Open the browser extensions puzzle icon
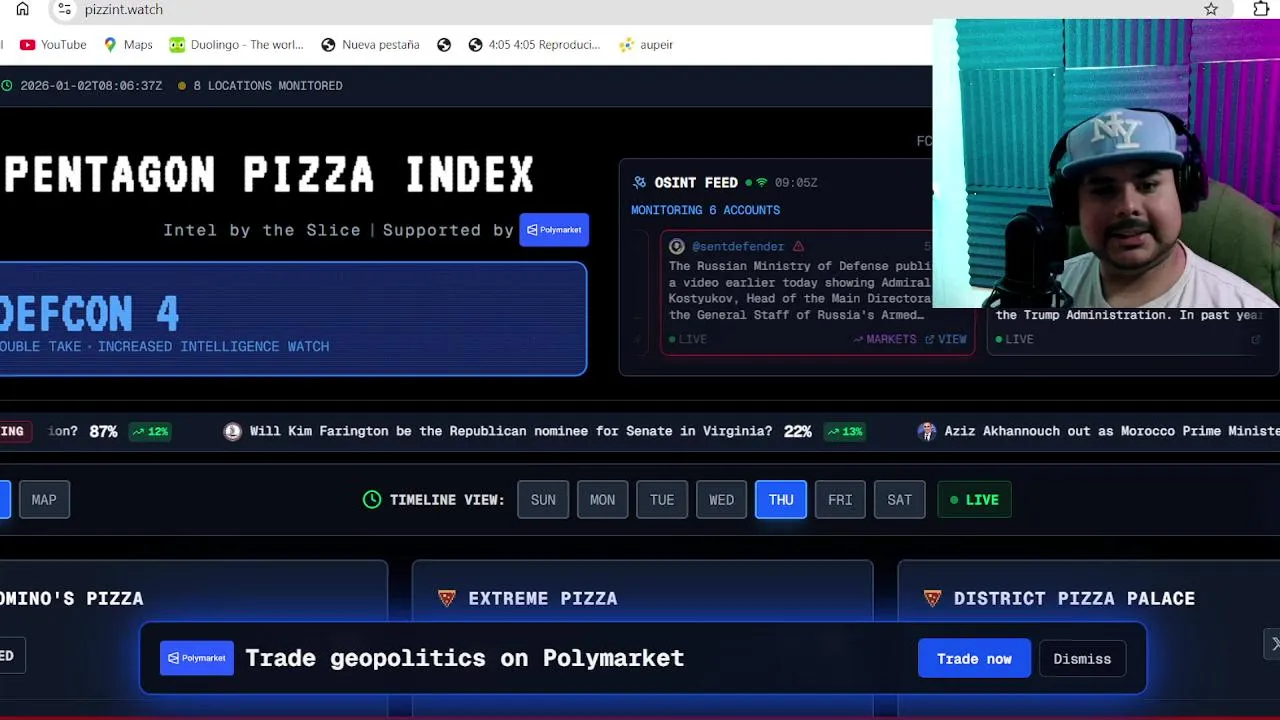 point(1261,9)
